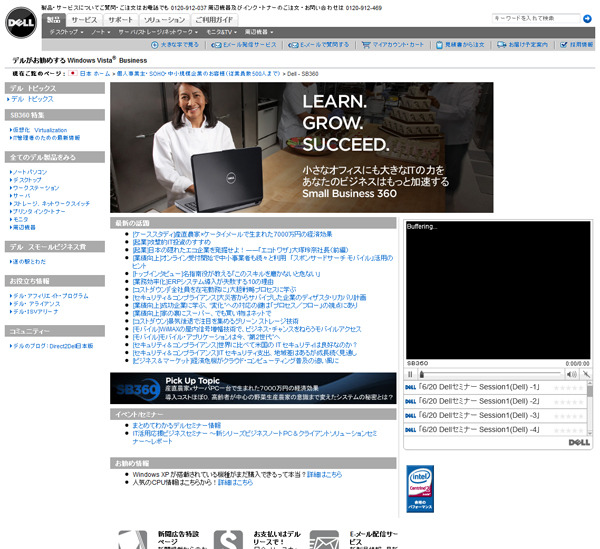The height and width of the screenshot is (549, 600).
Task: Open the Direct2Dell Japanese blog link
Action: coord(53,346)
